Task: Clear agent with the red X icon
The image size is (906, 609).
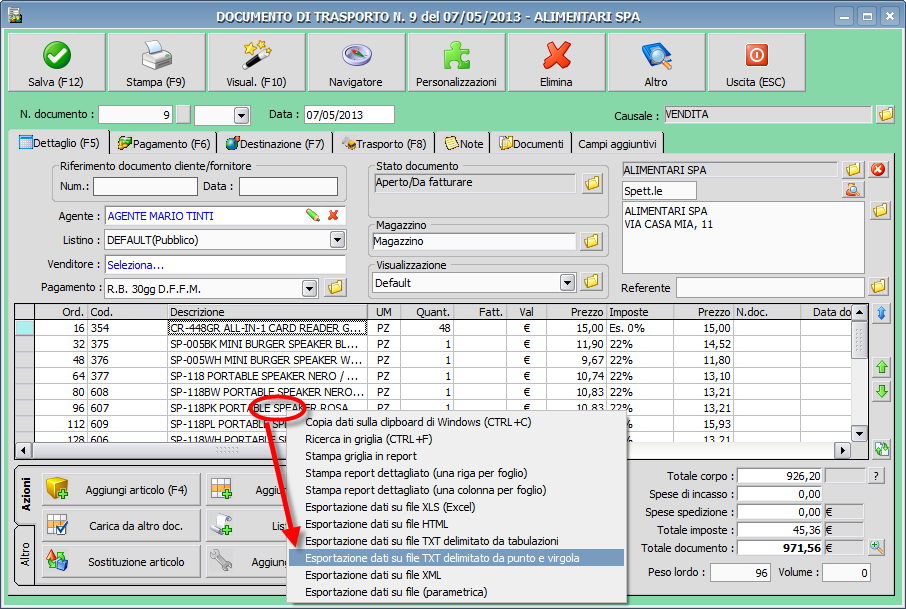Action: pos(333,215)
